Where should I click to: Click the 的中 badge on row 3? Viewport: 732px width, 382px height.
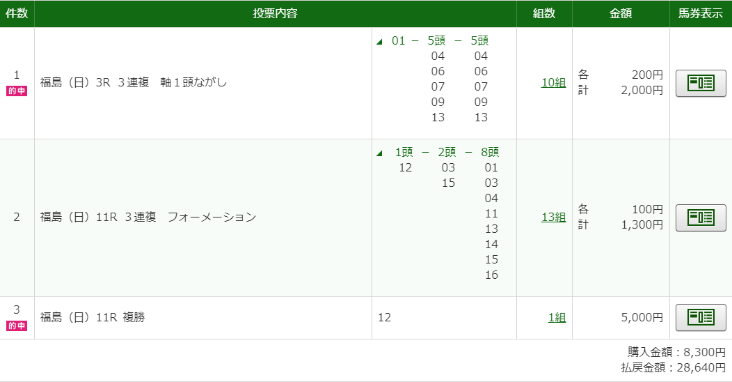(17, 325)
